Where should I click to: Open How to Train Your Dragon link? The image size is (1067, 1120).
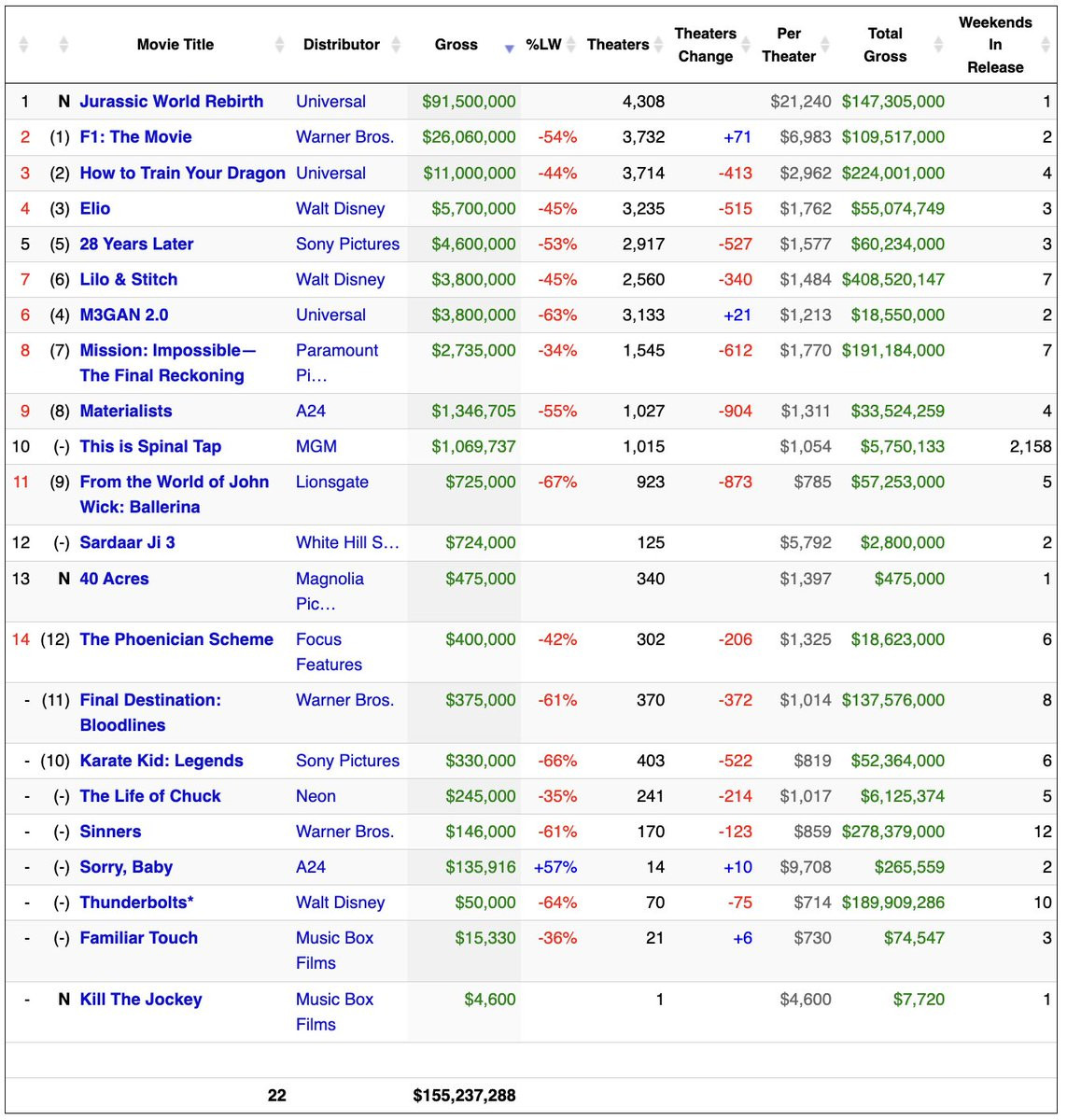[x=183, y=173]
